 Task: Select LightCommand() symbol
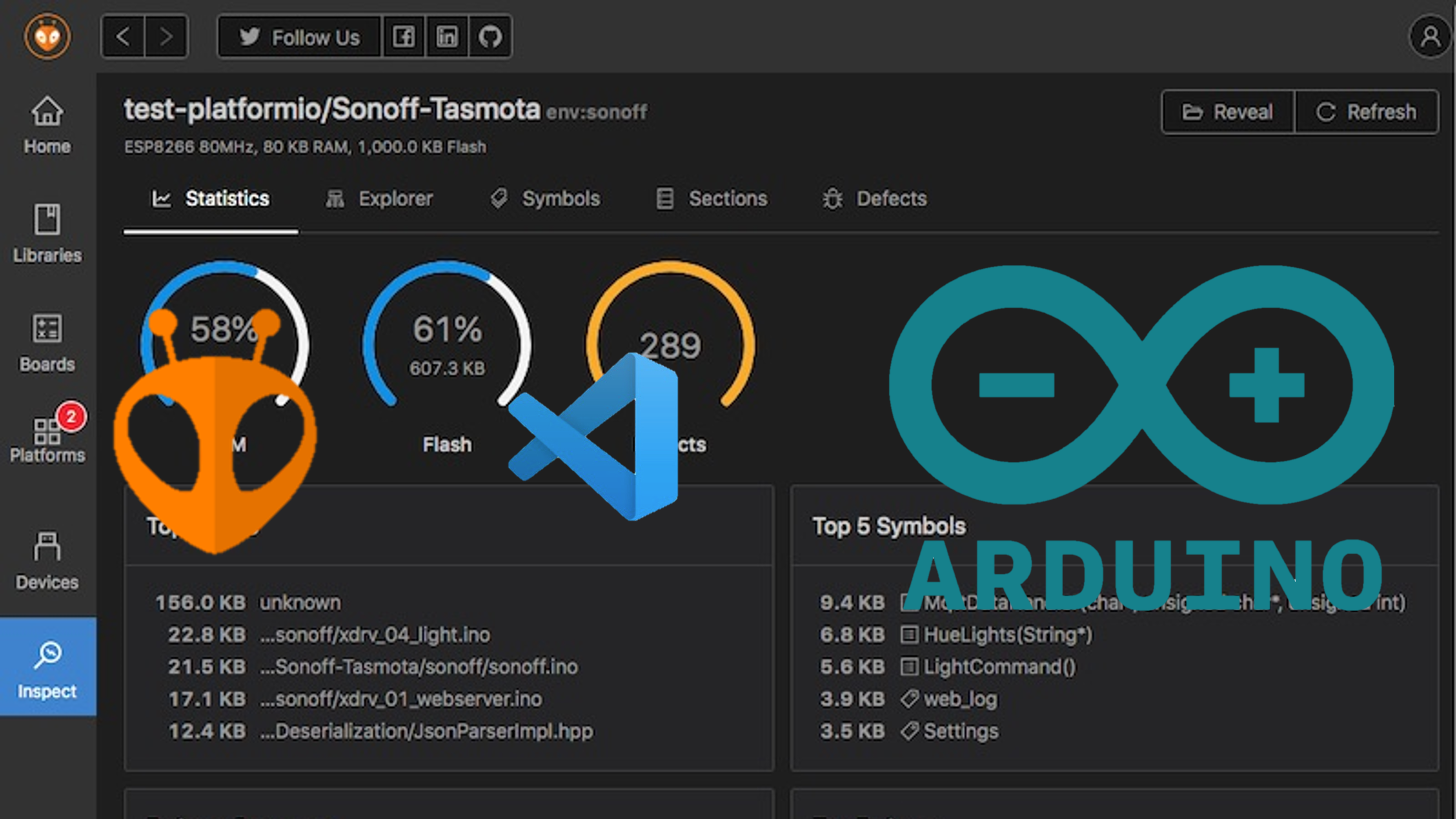[1000, 667]
